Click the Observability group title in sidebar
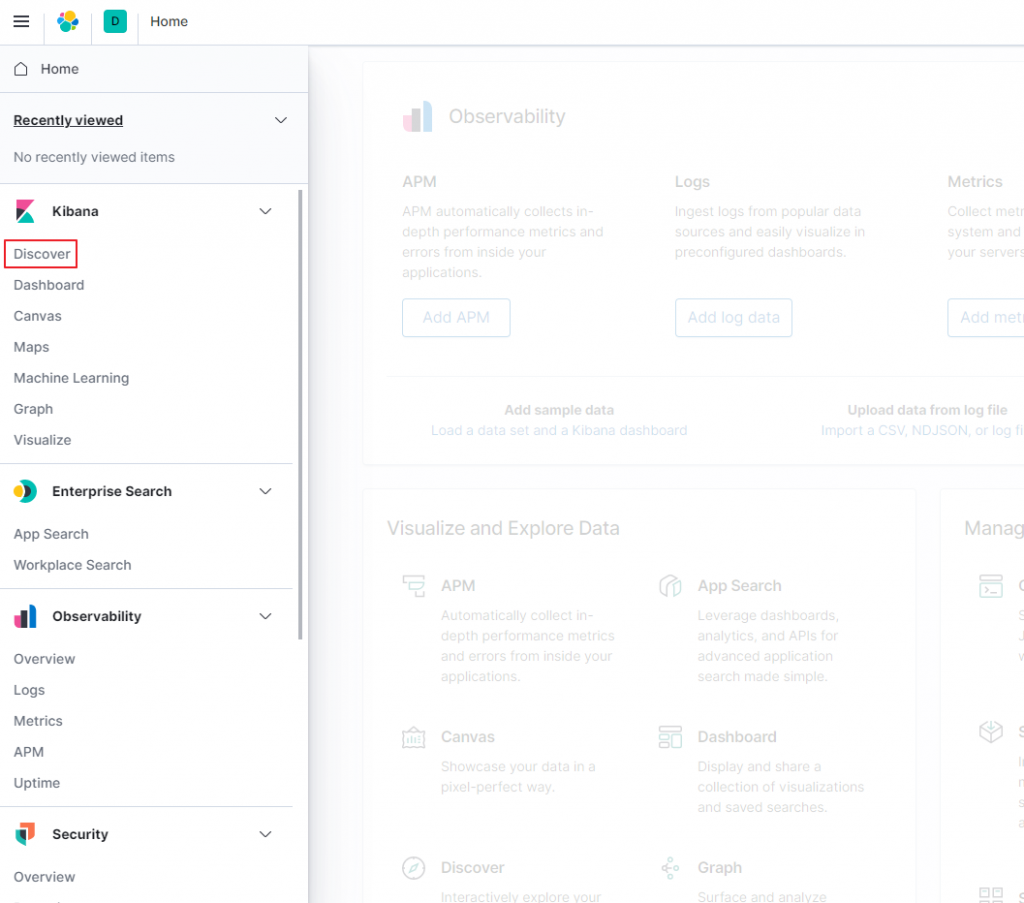The width and height of the screenshot is (1024, 903). [97, 616]
